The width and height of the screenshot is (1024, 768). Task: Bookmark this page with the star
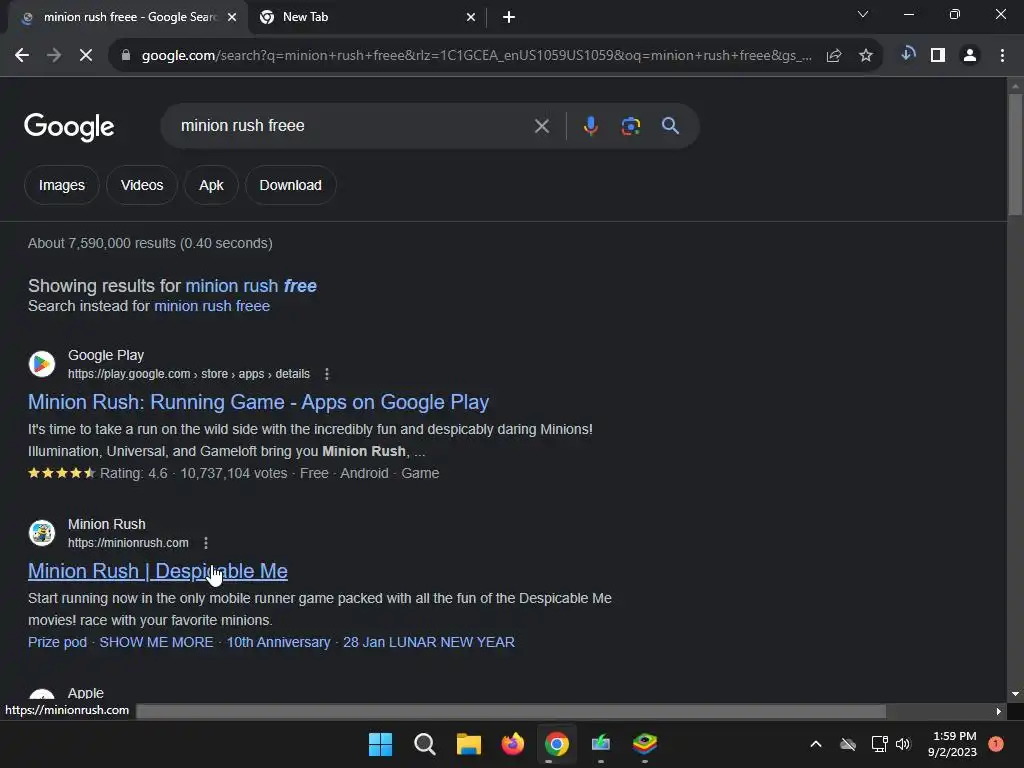click(x=866, y=56)
